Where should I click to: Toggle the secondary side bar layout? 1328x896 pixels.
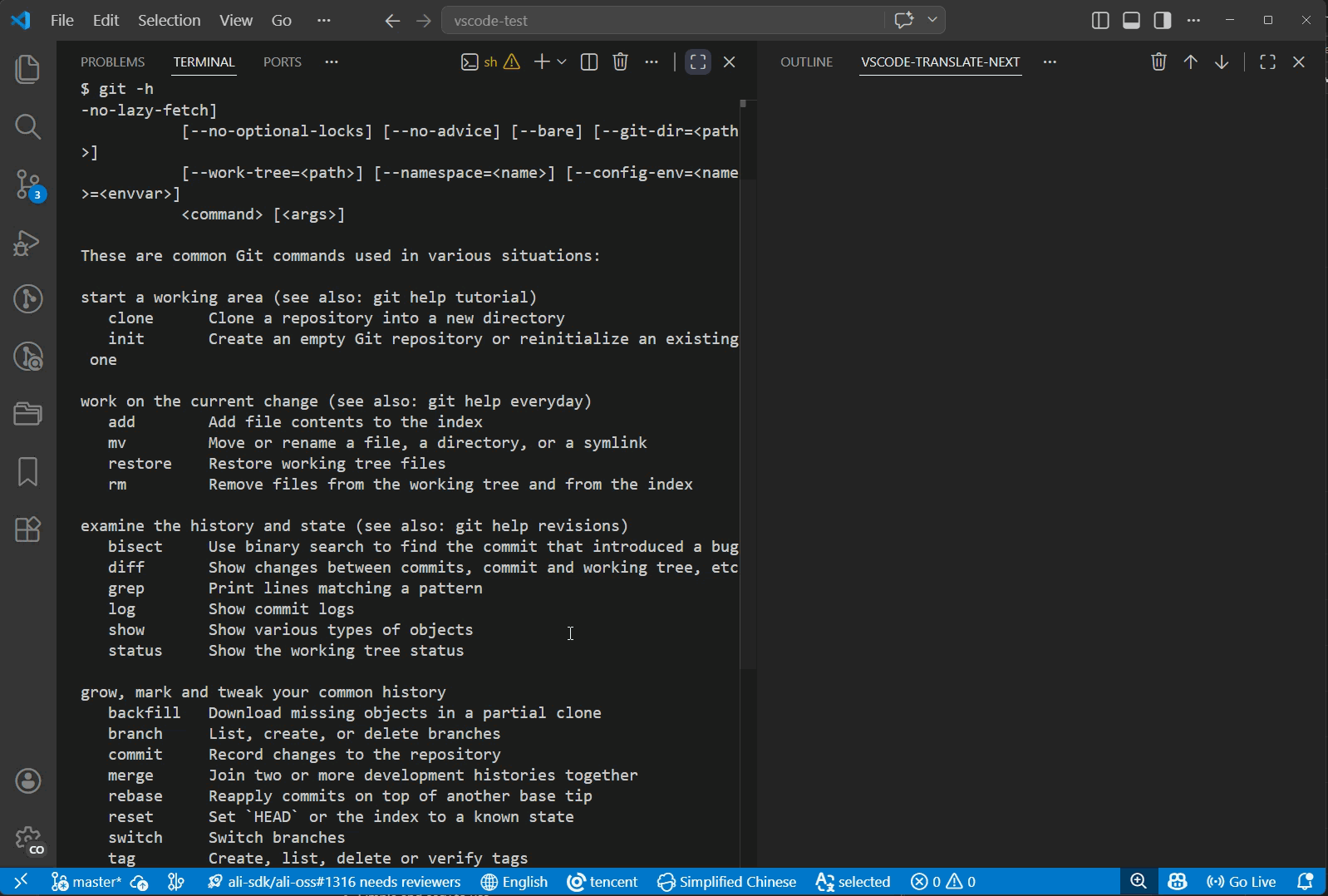coord(1163,21)
